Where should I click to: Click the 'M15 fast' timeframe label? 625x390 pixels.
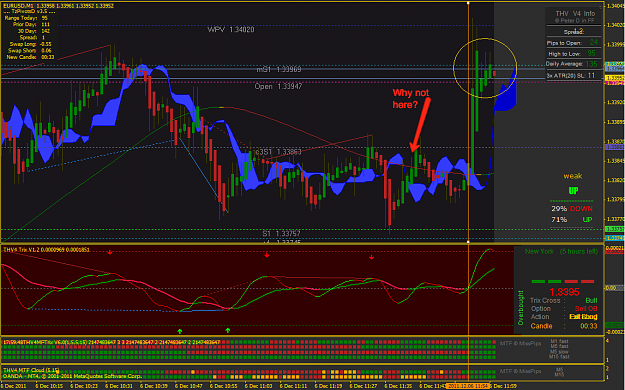(x=559, y=357)
